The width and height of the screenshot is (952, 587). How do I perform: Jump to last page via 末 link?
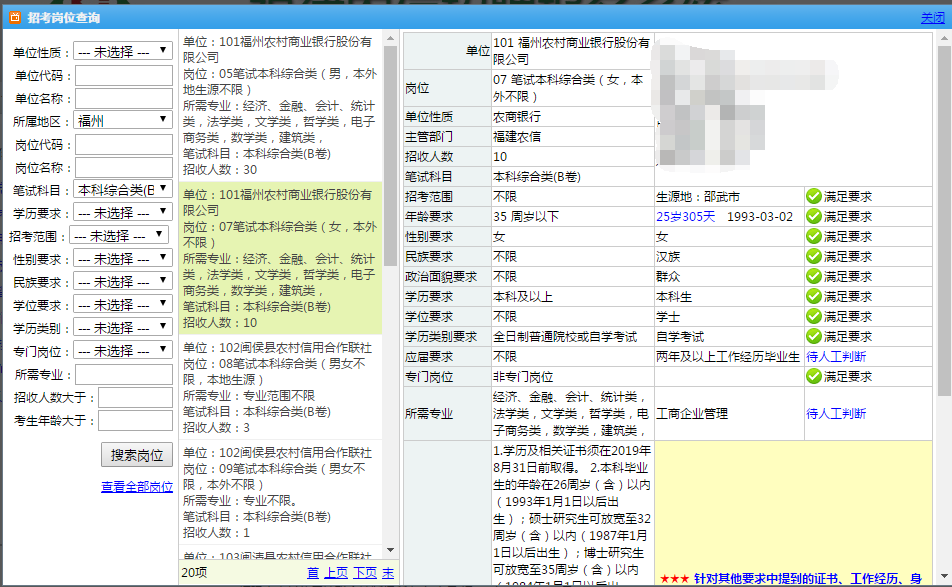point(388,572)
